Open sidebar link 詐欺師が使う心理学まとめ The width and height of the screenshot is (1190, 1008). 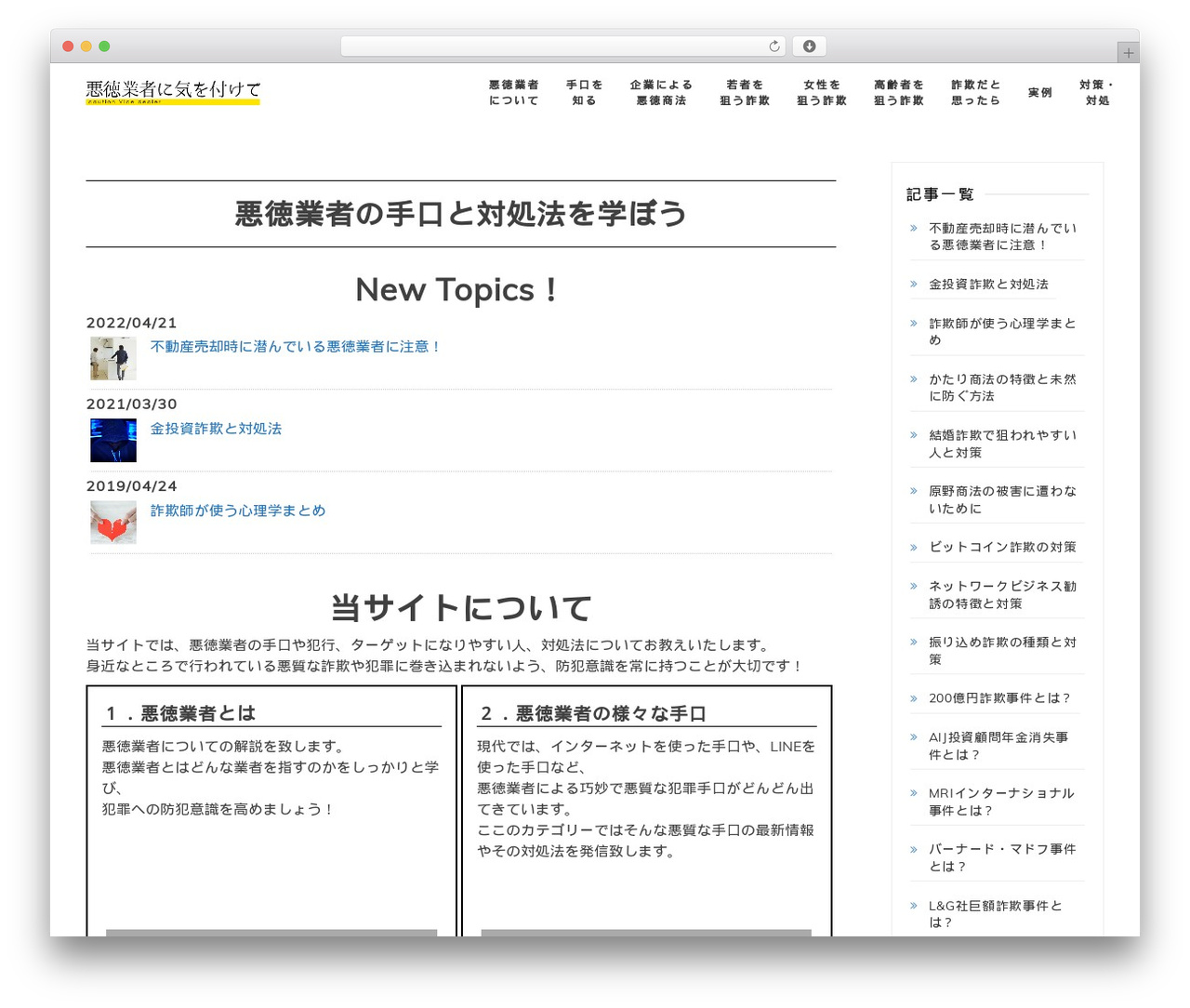tap(1003, 332)
